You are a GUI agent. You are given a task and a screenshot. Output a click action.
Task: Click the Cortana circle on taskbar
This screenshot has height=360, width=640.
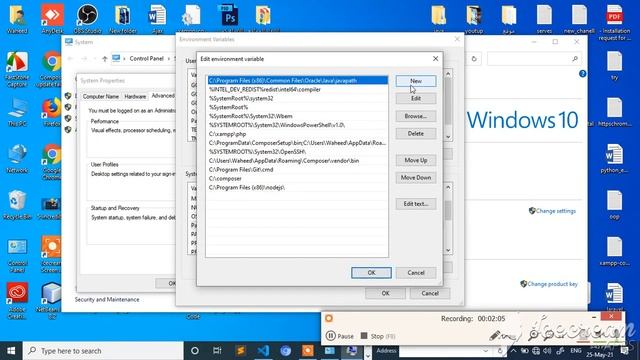pos(195,351)
